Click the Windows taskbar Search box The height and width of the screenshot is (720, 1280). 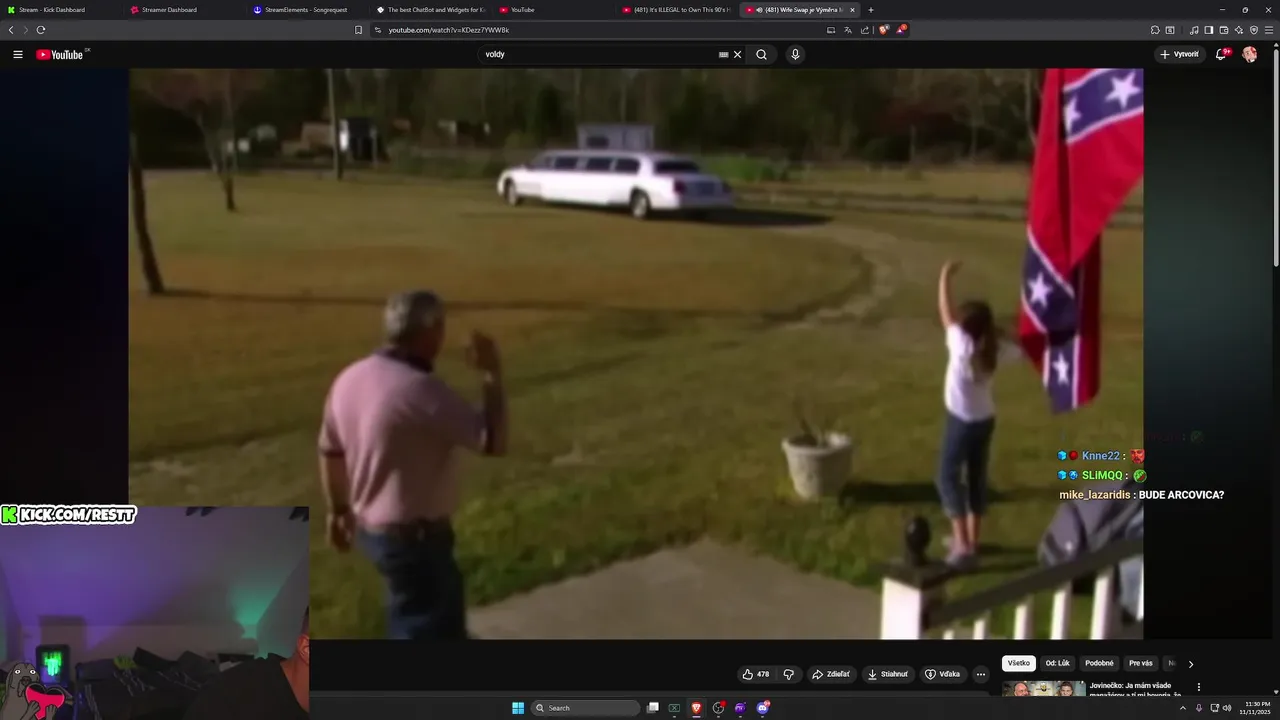tap(585, 708)
